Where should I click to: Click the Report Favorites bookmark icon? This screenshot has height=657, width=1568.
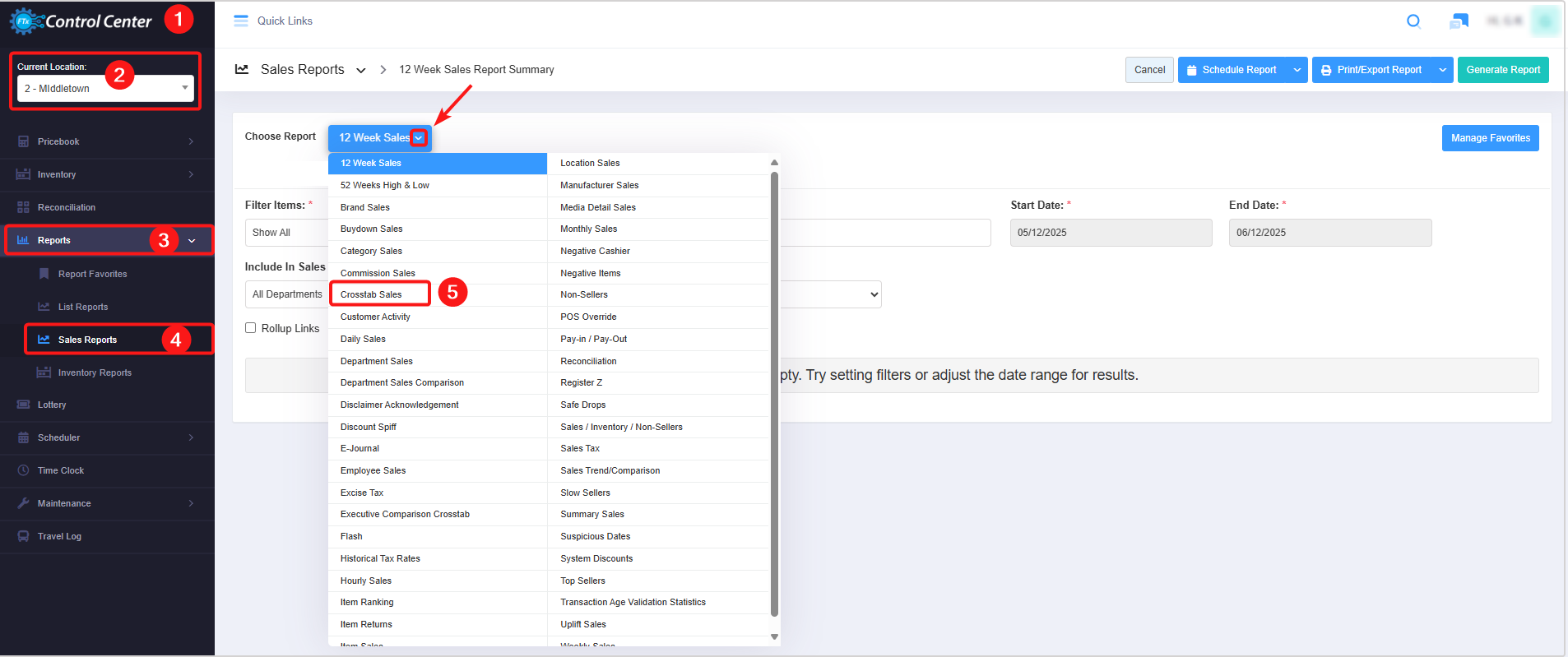[x=44, y=274]
